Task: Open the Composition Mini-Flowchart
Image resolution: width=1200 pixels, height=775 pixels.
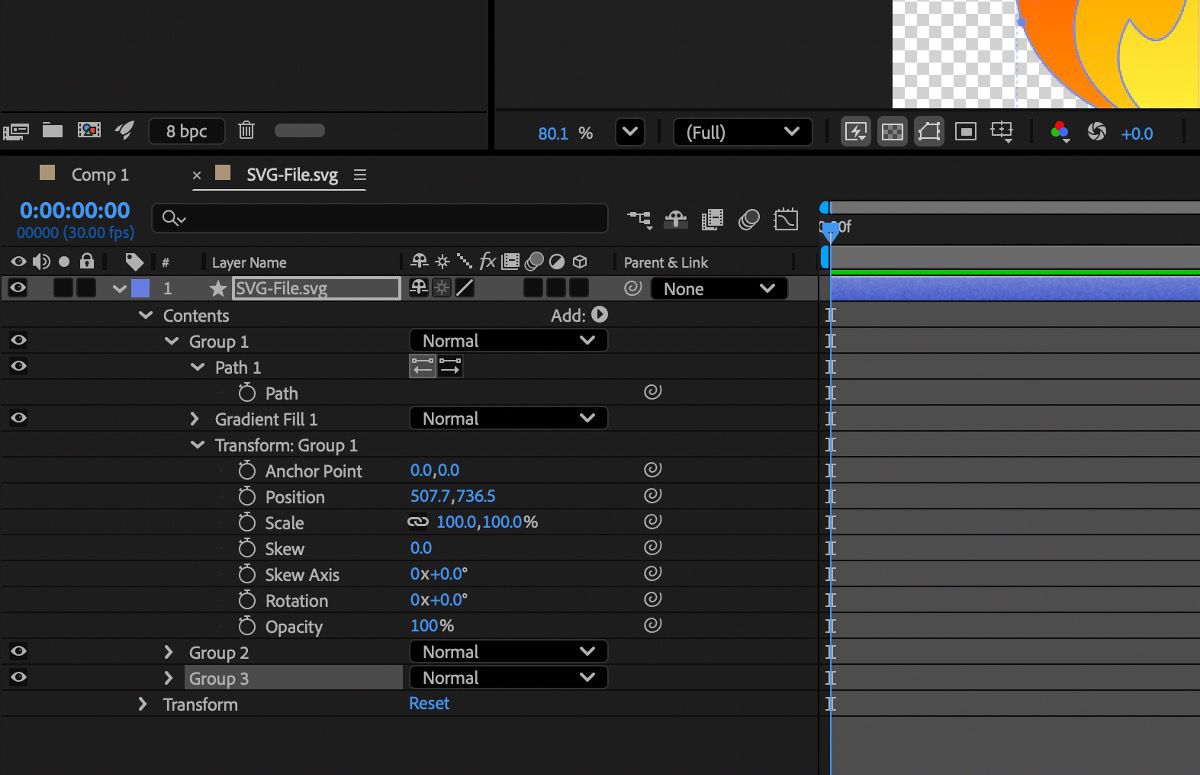Action: point(640,218)
